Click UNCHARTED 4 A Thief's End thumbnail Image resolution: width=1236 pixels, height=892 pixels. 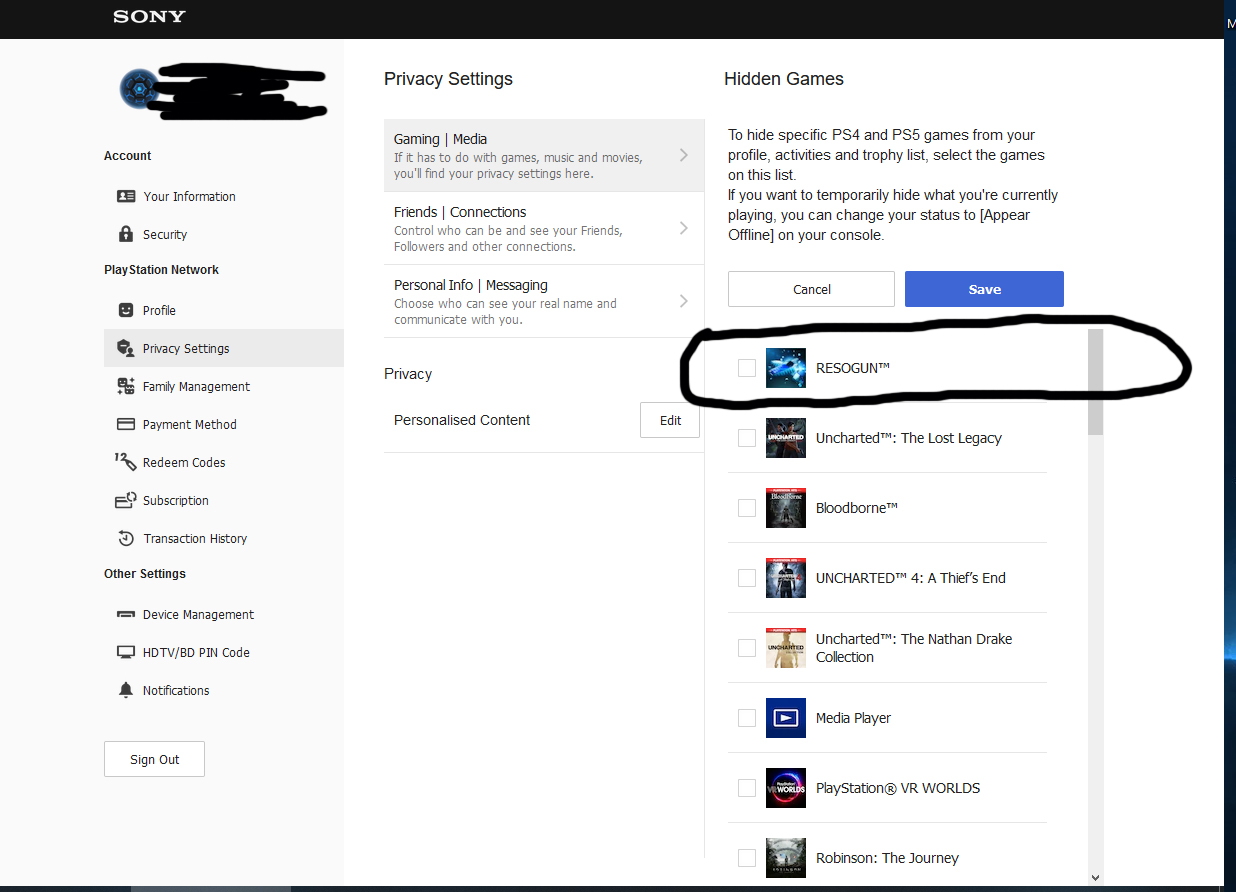[x=786, y=578]
